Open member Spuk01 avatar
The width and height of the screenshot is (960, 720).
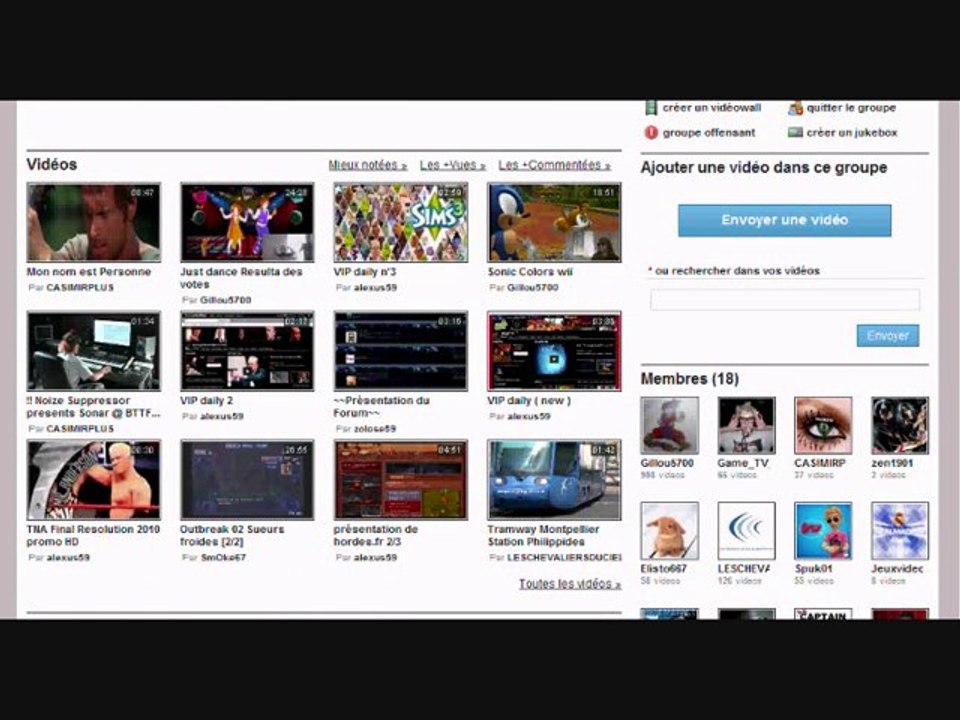point(823,531)
